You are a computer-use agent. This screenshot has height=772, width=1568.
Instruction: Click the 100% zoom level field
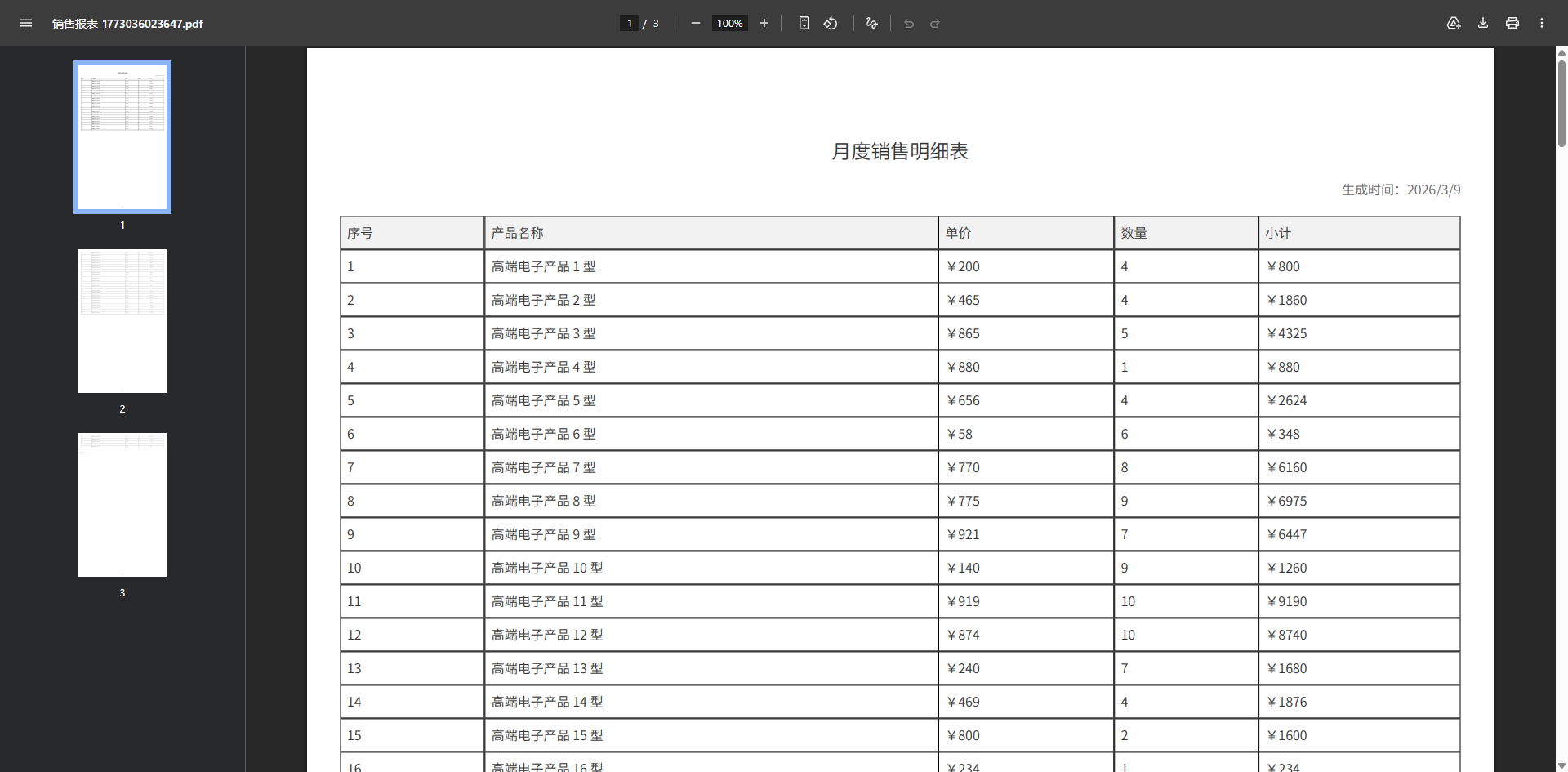729,23
